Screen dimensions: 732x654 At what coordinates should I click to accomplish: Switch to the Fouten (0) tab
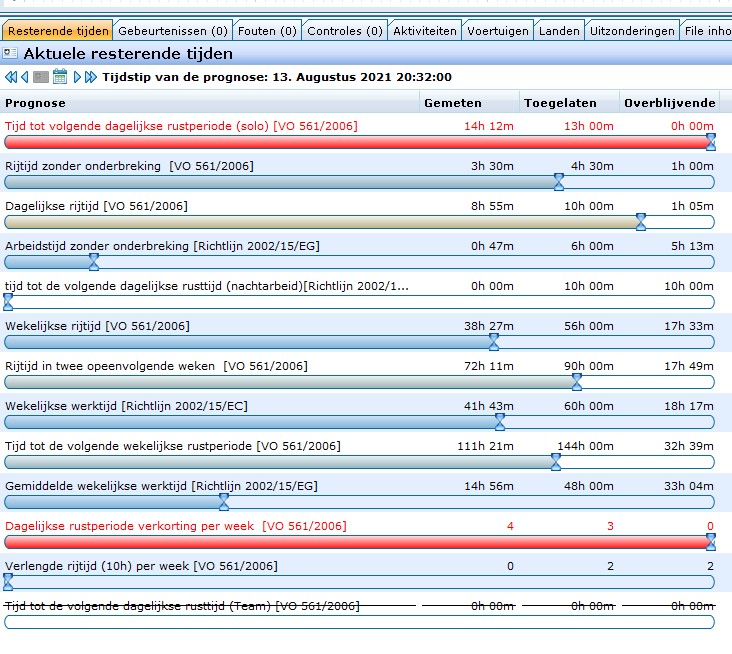tap(267, 31)
